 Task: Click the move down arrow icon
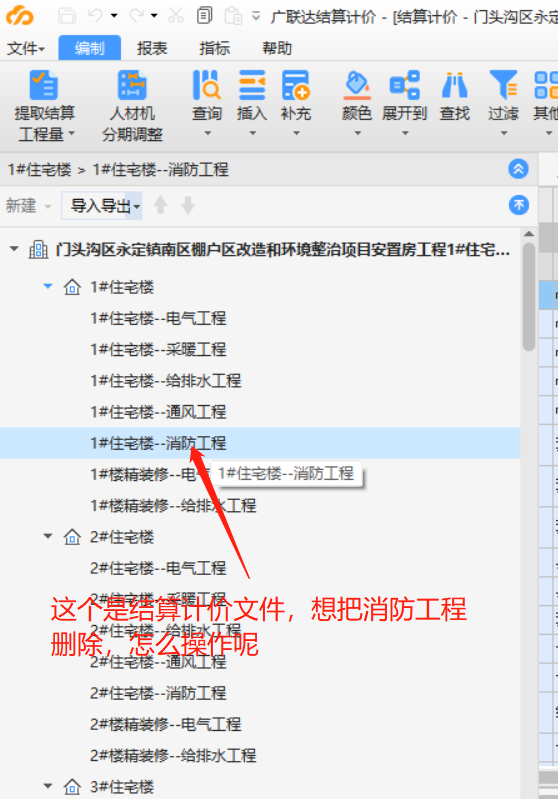[x=188, y=205]
